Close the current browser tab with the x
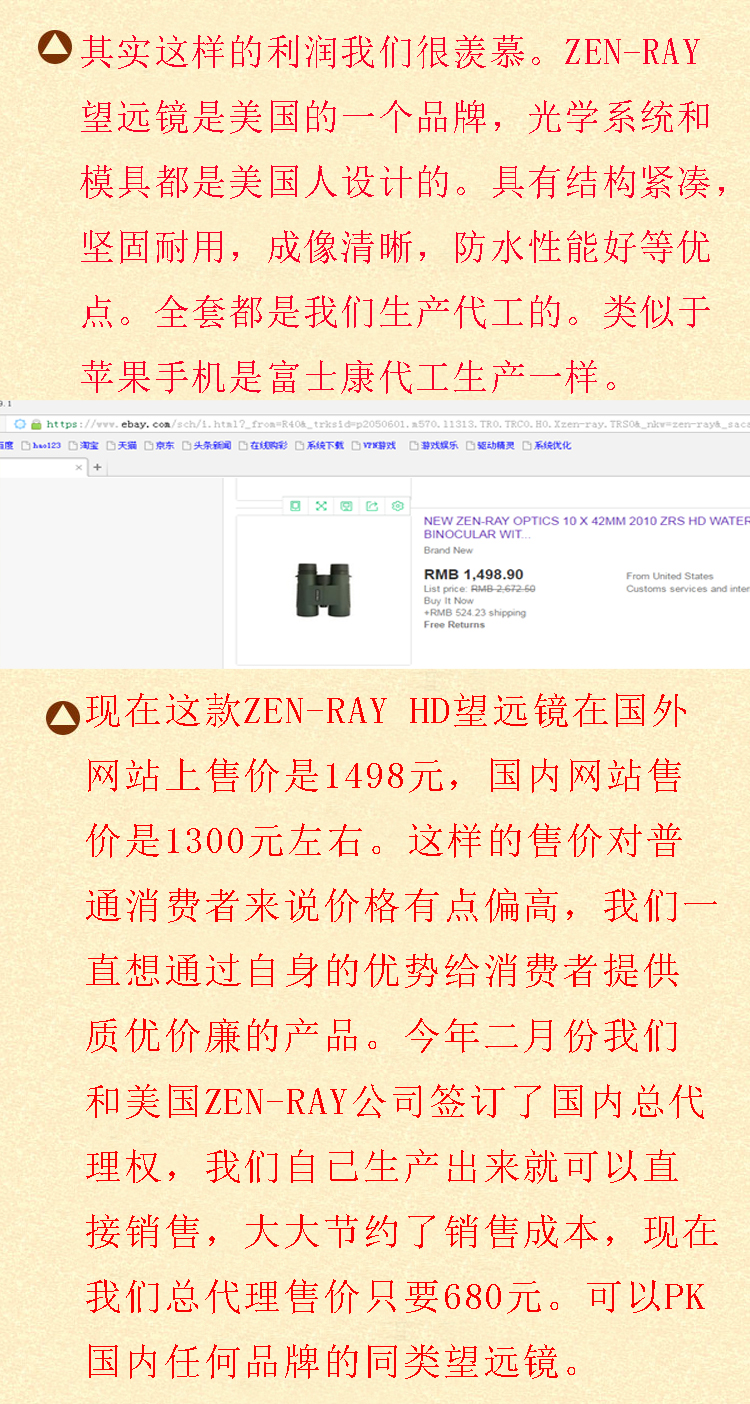This screenshot has width=750, height=1404. (80, 467)
